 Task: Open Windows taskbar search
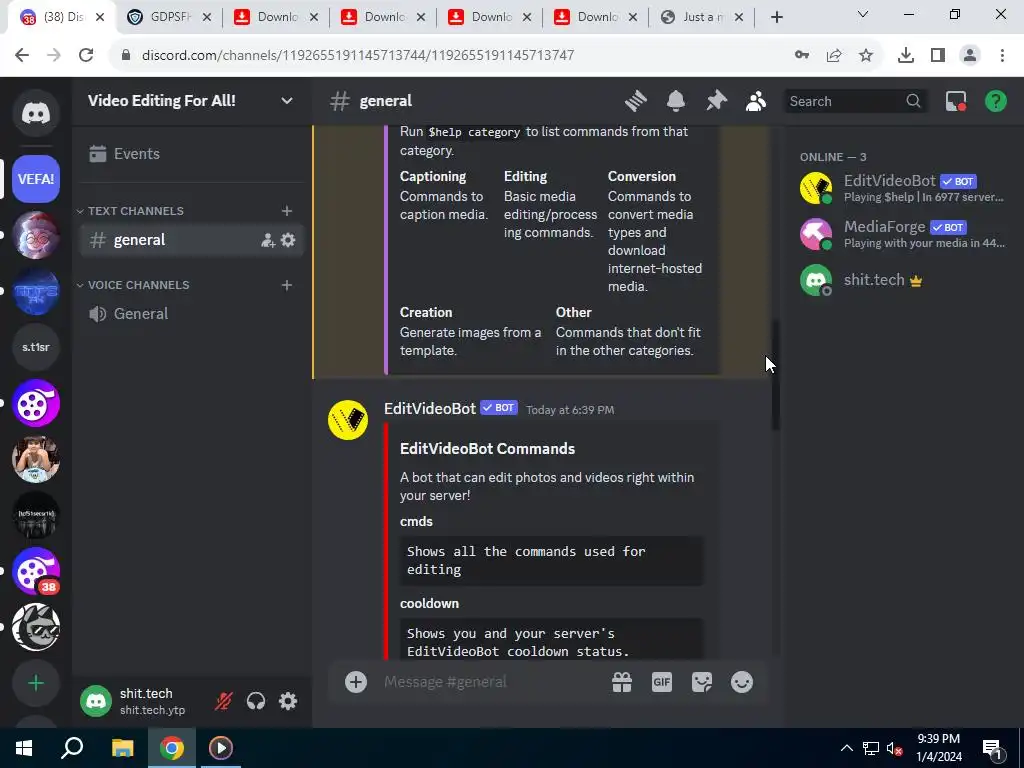[x=72, y=748]
